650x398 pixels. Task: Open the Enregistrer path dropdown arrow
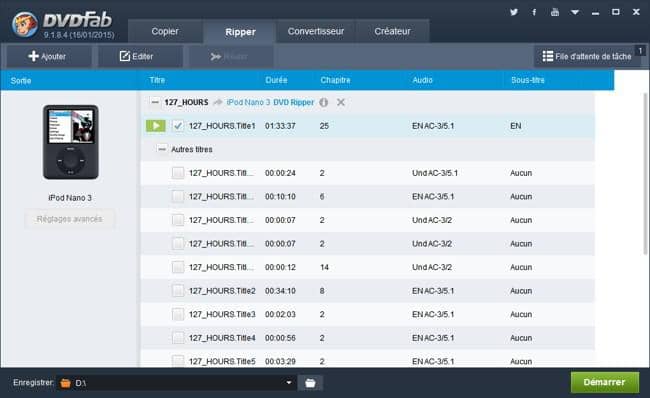[289, 383]
